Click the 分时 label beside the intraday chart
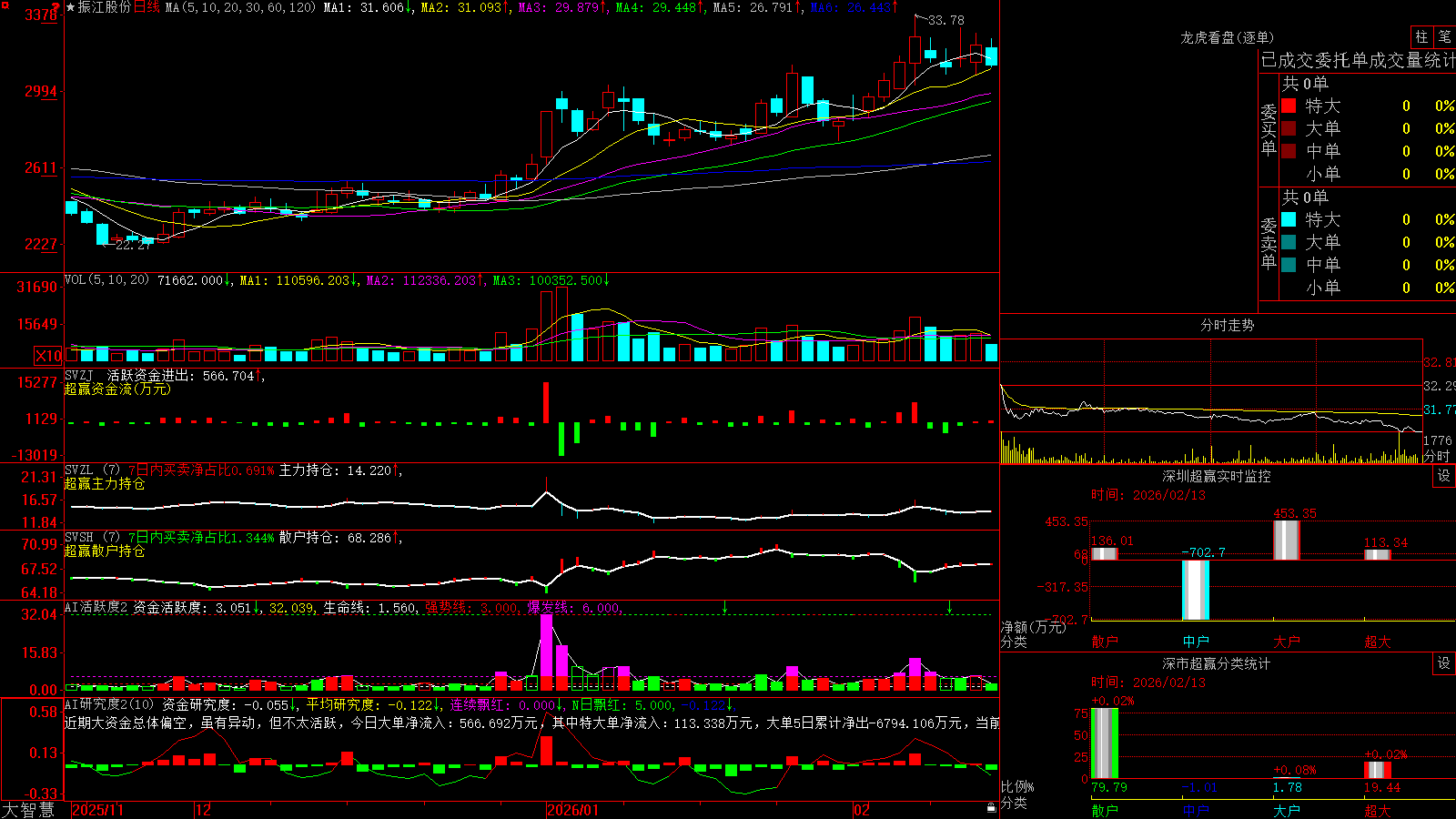This screenshot has height=819, width=1456. 1437,456
